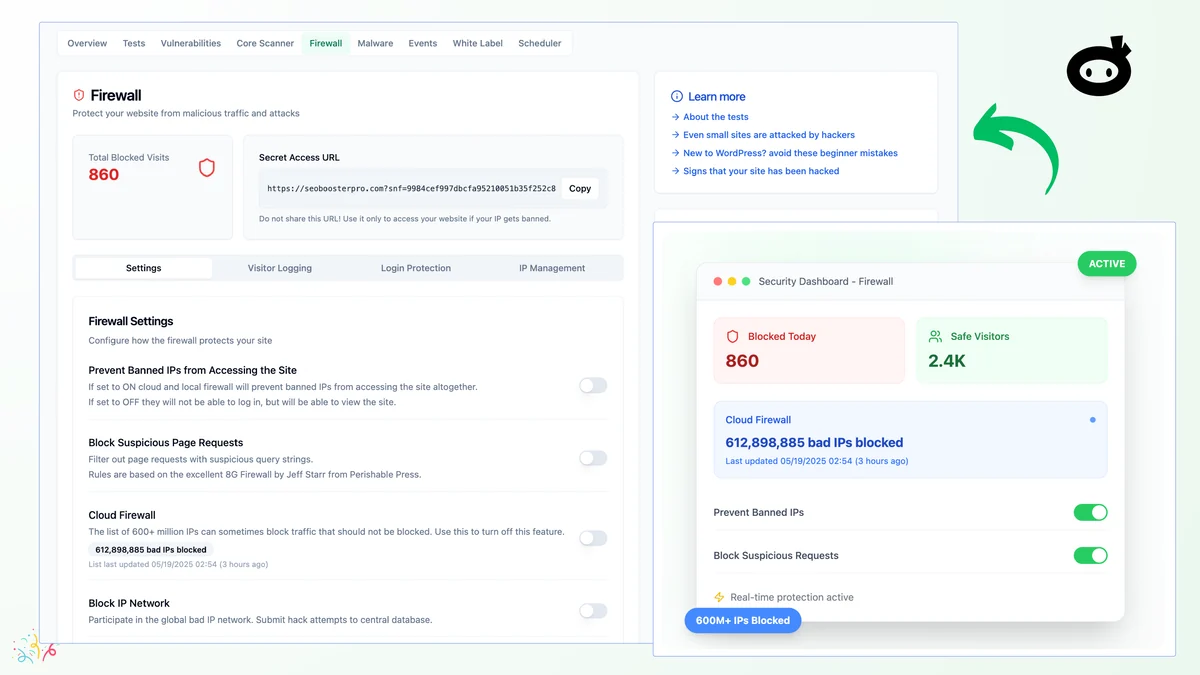Click the red shield icon beside Total Blocked Visits

207,169
